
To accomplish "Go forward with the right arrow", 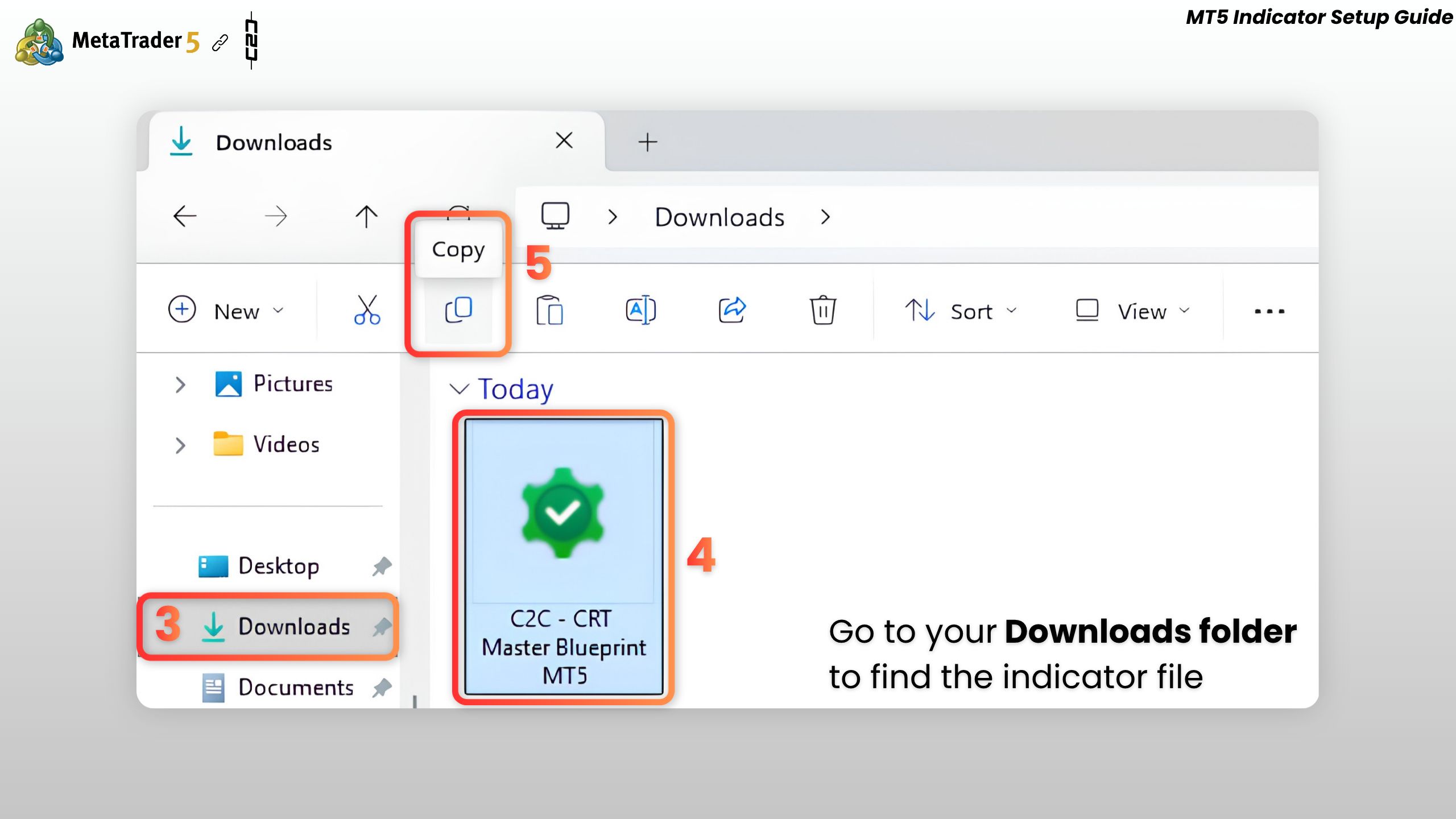I will pyautogui.click(x=276, y=216).
